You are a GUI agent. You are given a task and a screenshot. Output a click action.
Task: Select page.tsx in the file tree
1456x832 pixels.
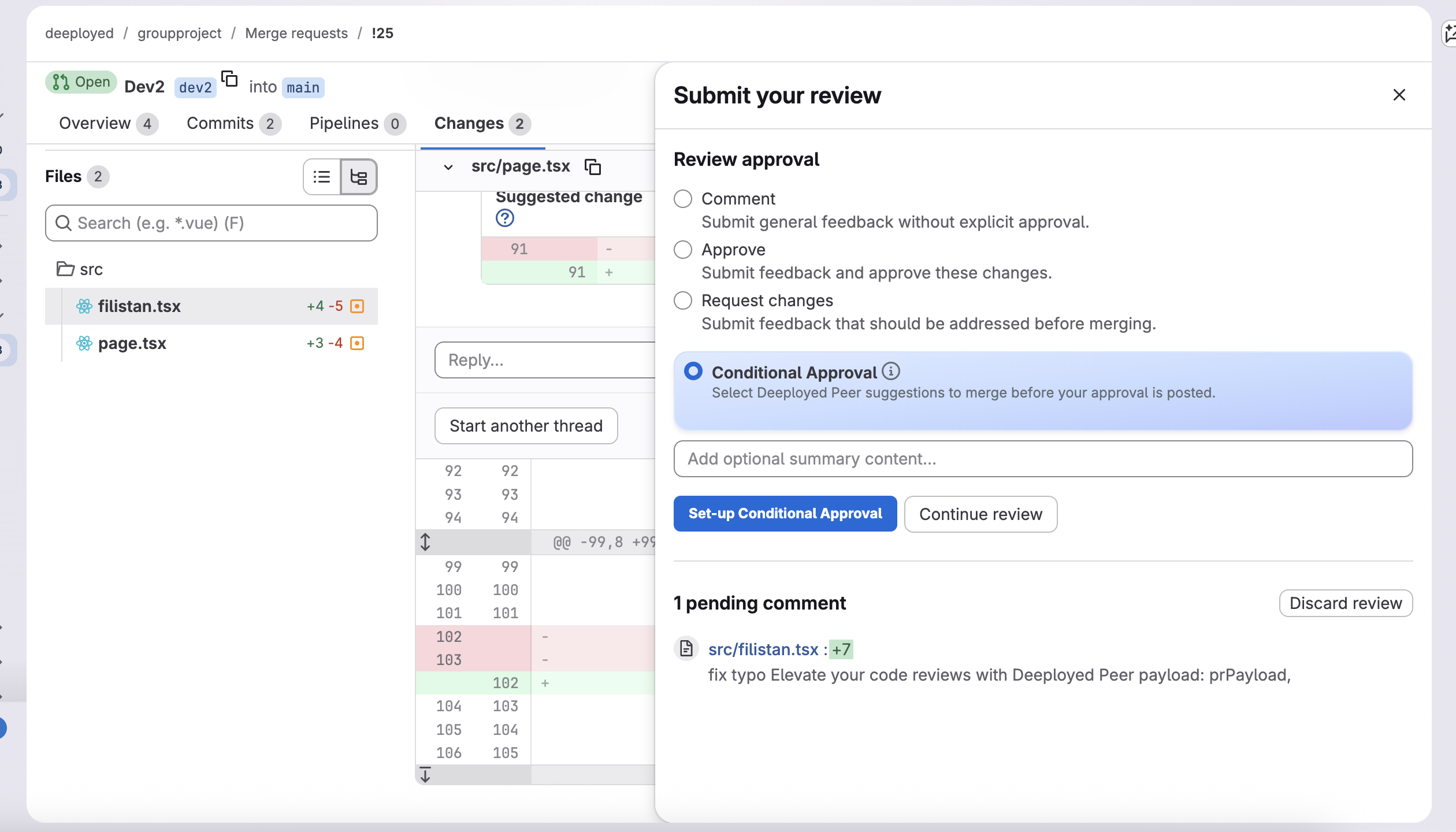132,343
